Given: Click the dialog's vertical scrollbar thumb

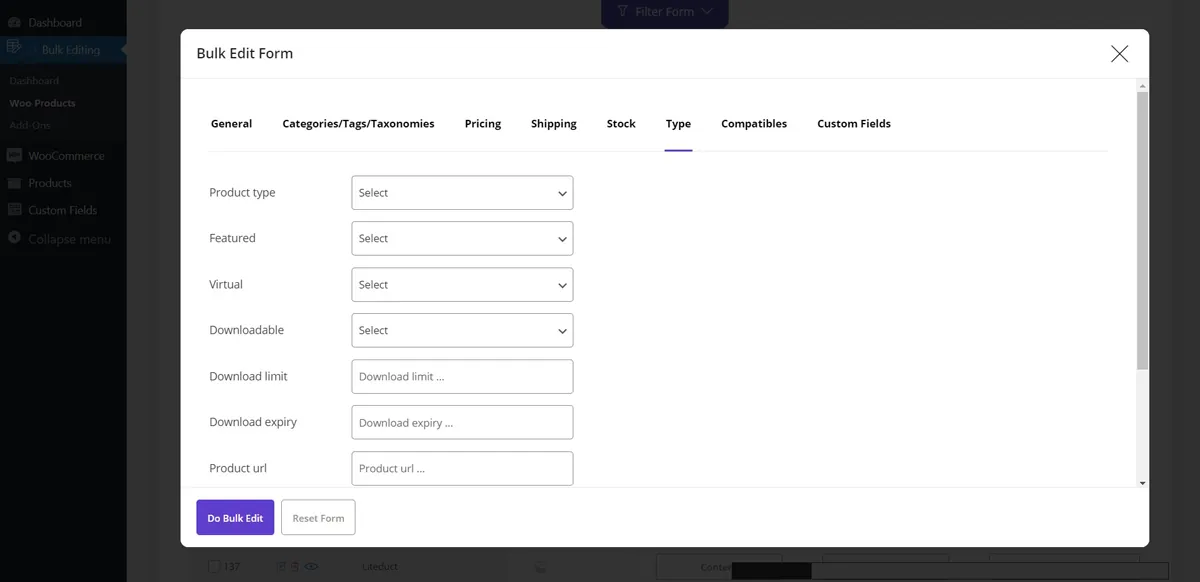Looking at the screenshot, I should tap(1143, 230).
